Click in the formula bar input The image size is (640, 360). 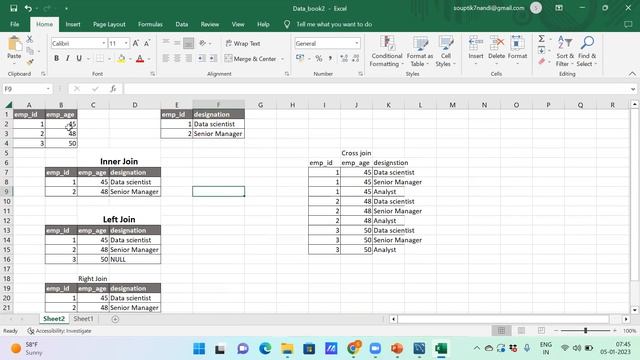point(376,89)
